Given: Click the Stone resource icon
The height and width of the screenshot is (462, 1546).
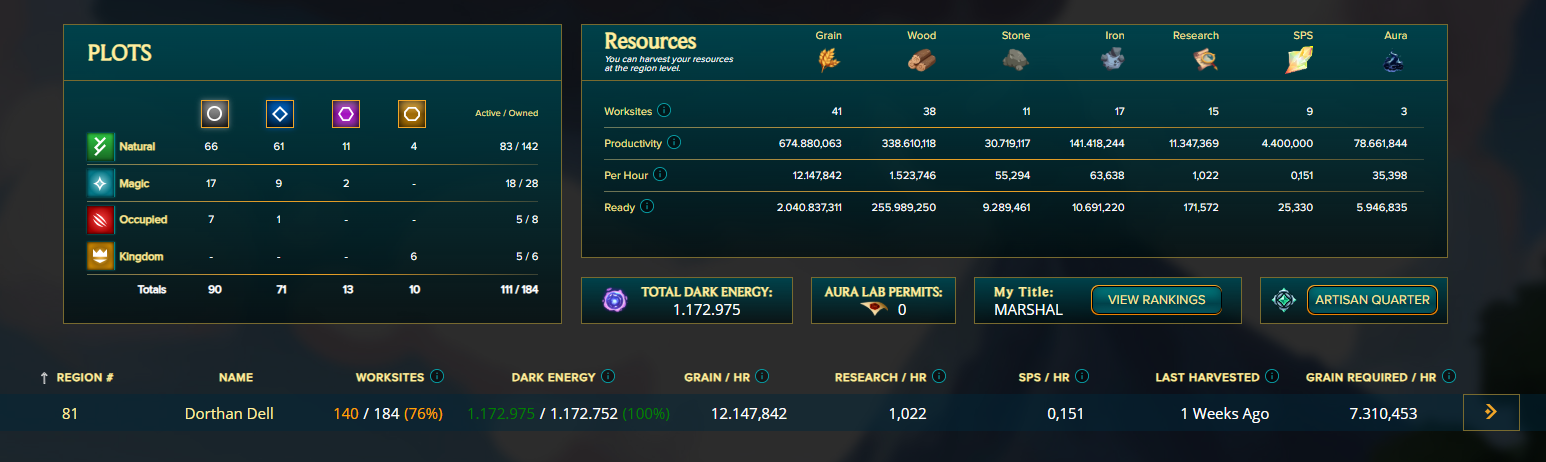Looking at the screenshot, I should click(1016, 60).
